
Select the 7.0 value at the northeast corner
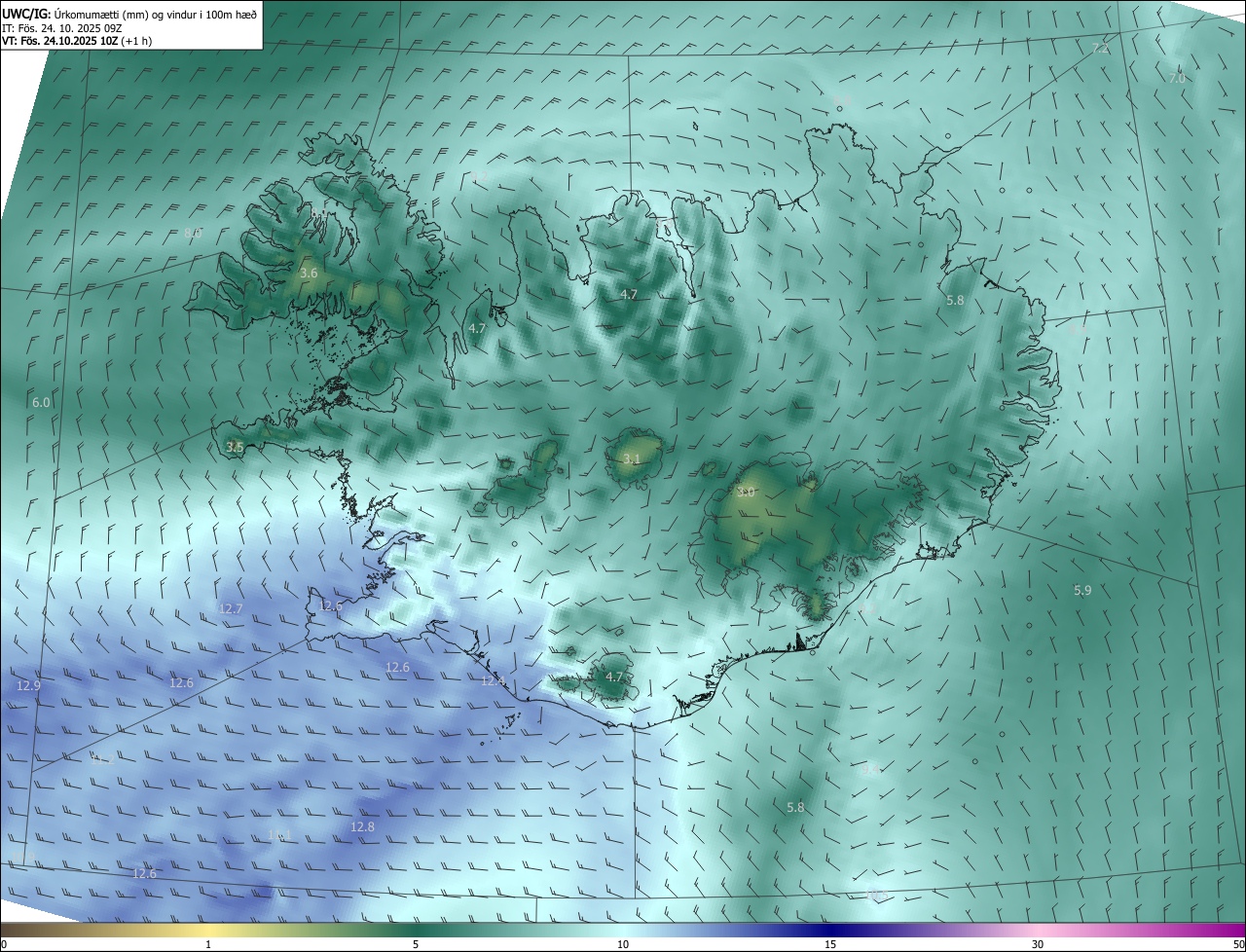pos(1177,78)
